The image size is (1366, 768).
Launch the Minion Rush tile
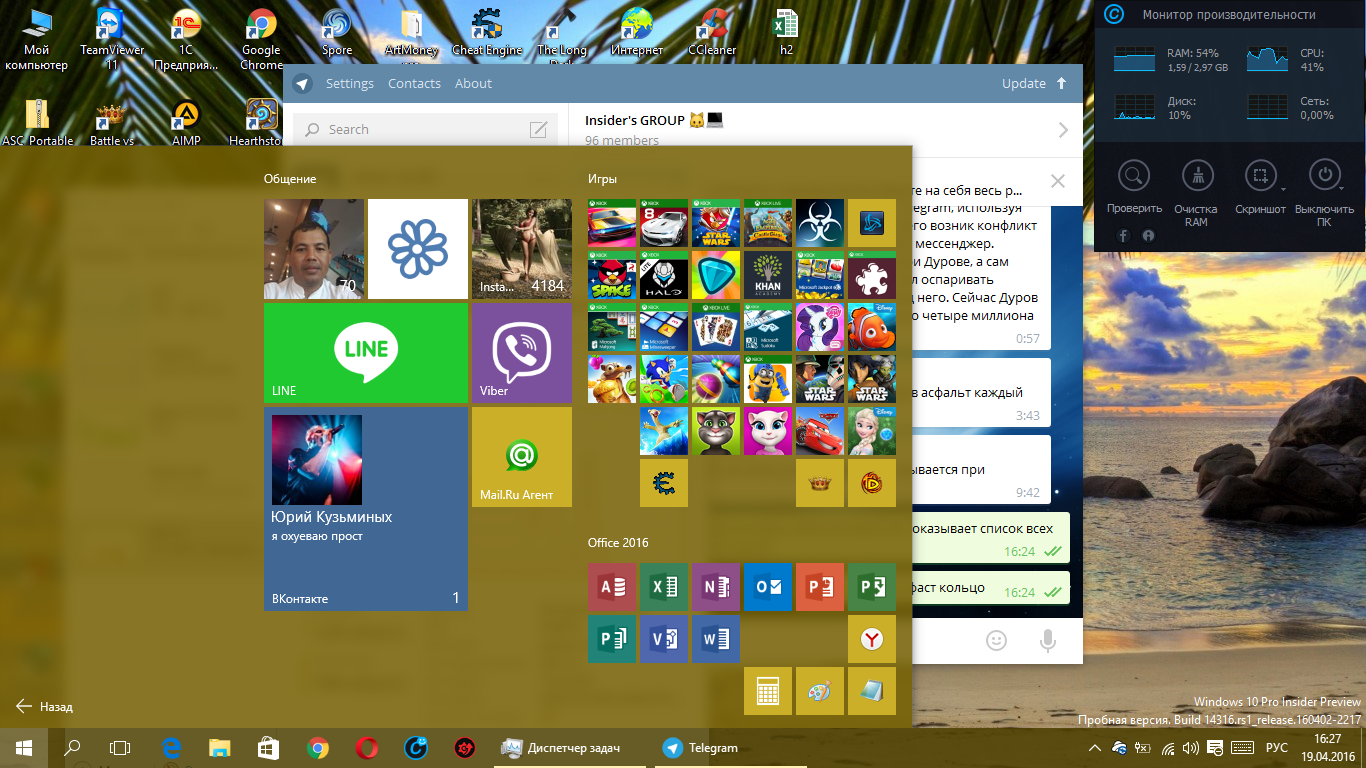(x=768, y=379)
